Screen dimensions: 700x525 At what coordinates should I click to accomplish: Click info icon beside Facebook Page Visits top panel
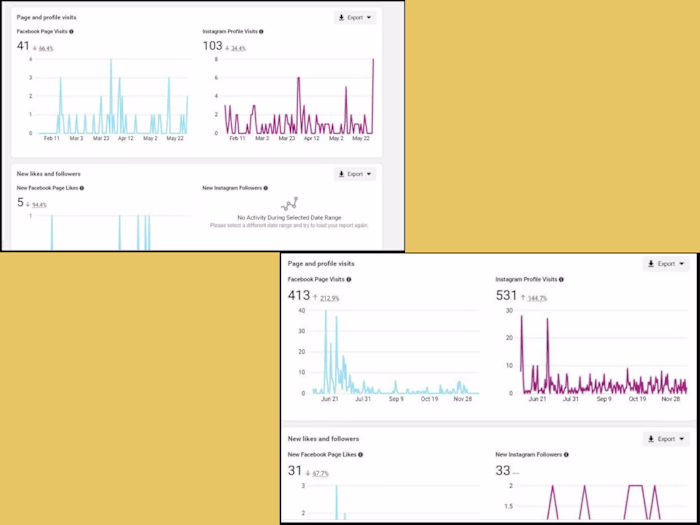click(x=71, y=32)
